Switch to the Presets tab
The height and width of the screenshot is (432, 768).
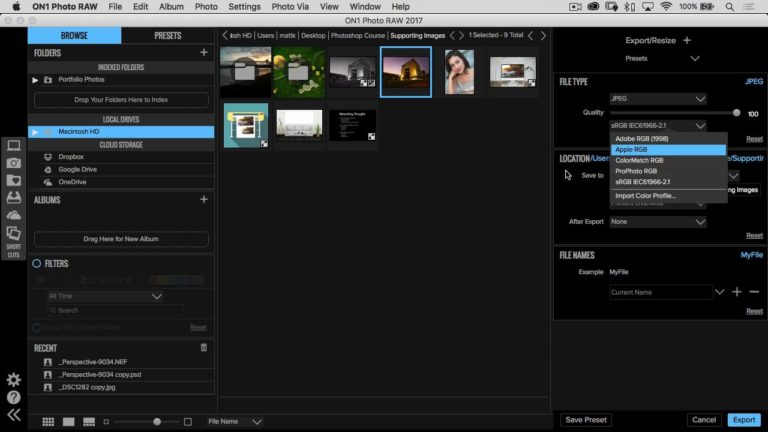tap(168, 36)
